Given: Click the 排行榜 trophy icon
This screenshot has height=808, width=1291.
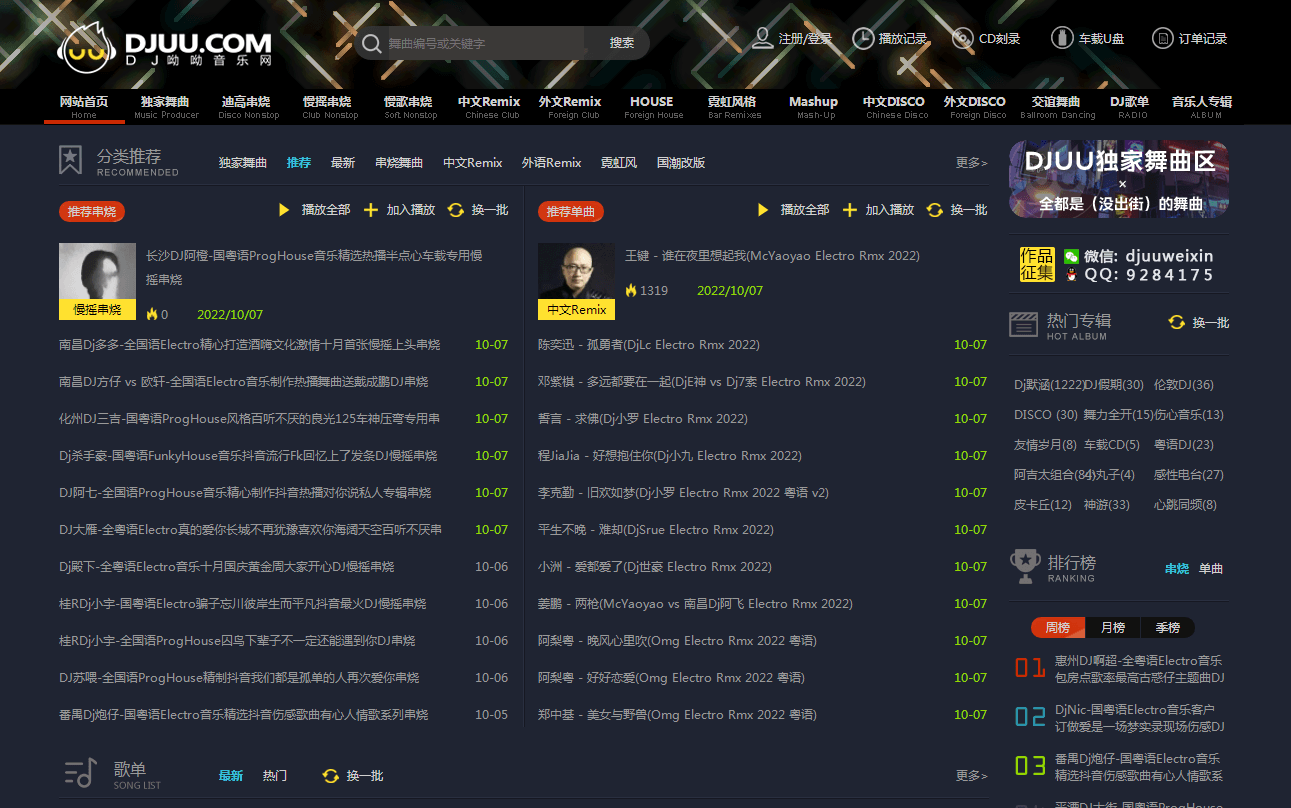Looking at the screenshot, I should (x=1025, y=566).
